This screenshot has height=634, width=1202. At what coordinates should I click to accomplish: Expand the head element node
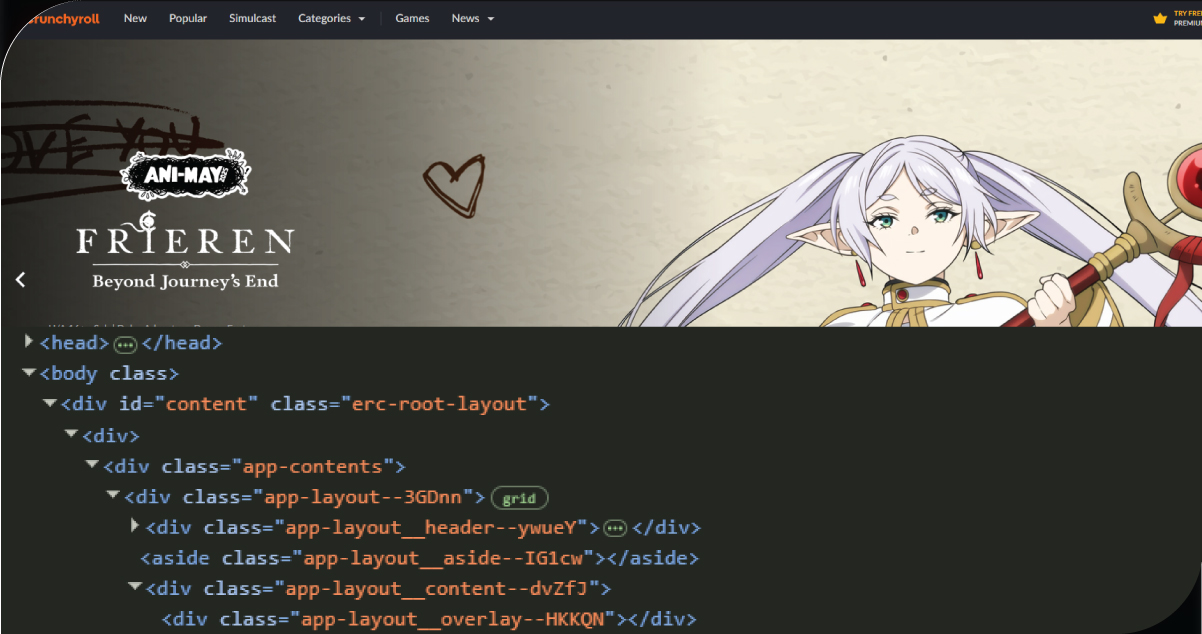click(29, 342)
